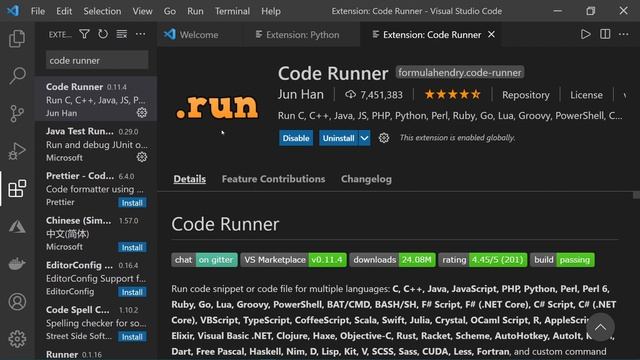Switch to the Extension: Python tab
Image resolution: width=640 pixels, height=360 pixels.
click(302, 35)
